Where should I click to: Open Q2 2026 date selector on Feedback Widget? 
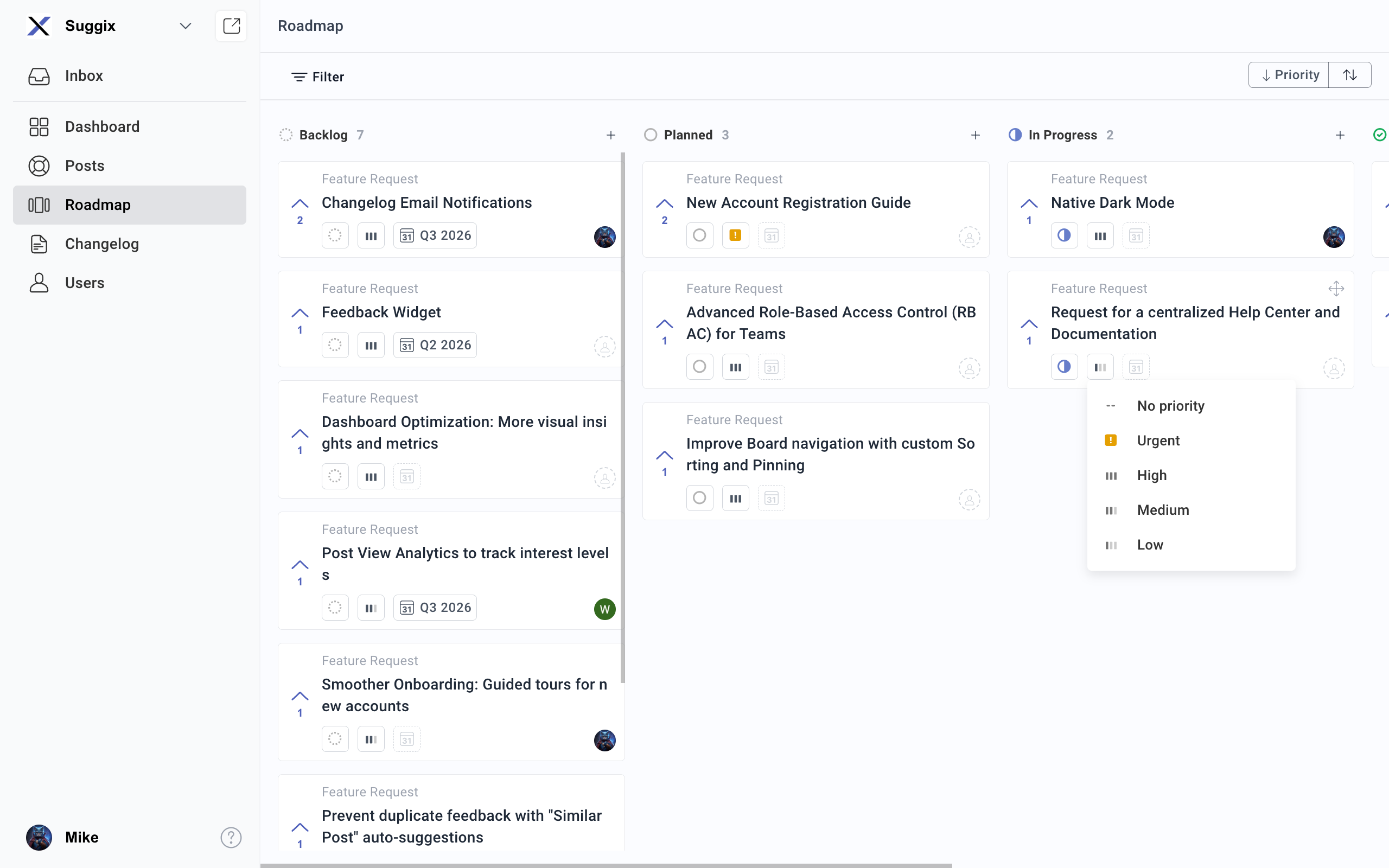point(435,345)
